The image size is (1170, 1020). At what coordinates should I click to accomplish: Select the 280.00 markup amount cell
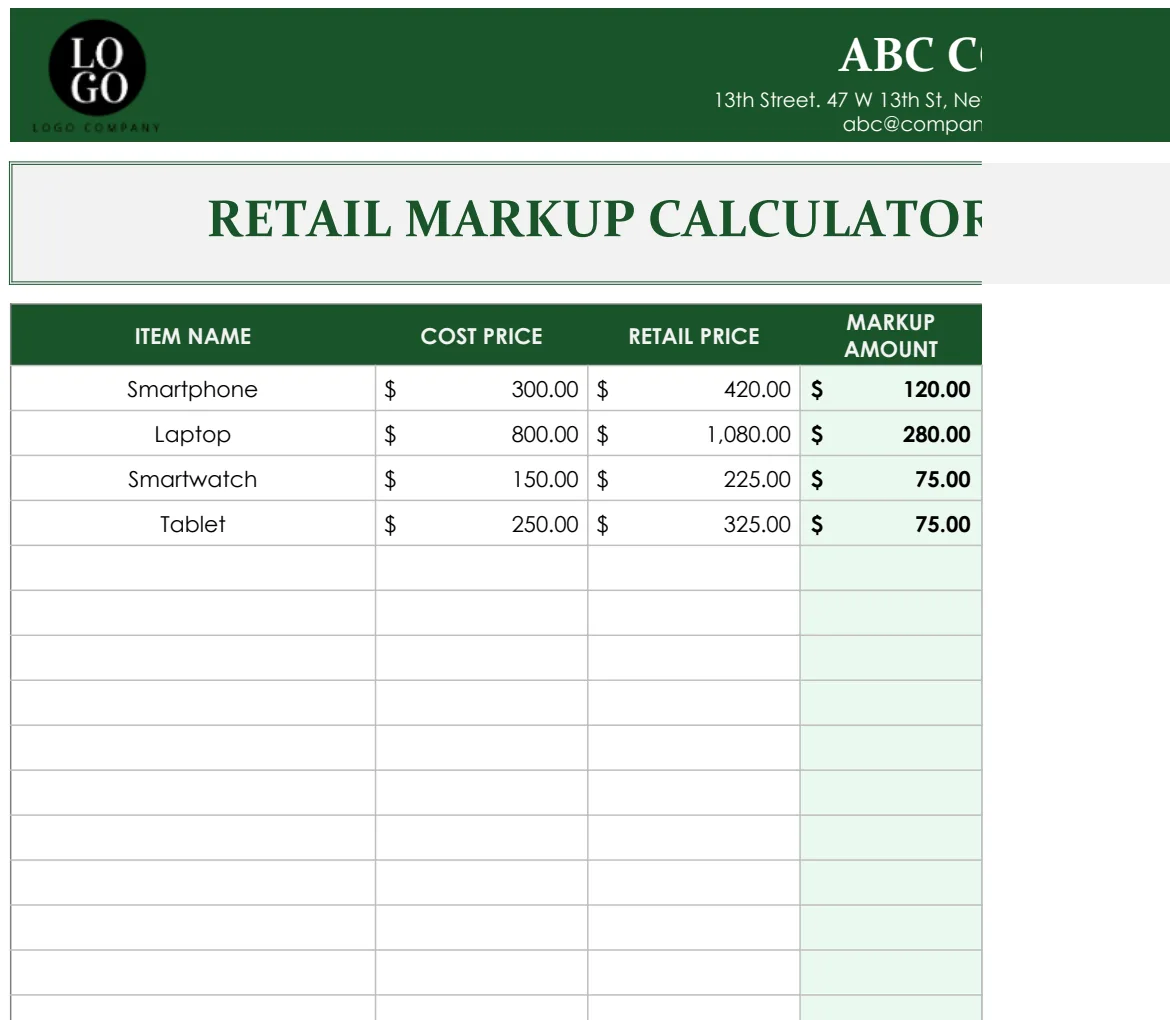[891, 434]
